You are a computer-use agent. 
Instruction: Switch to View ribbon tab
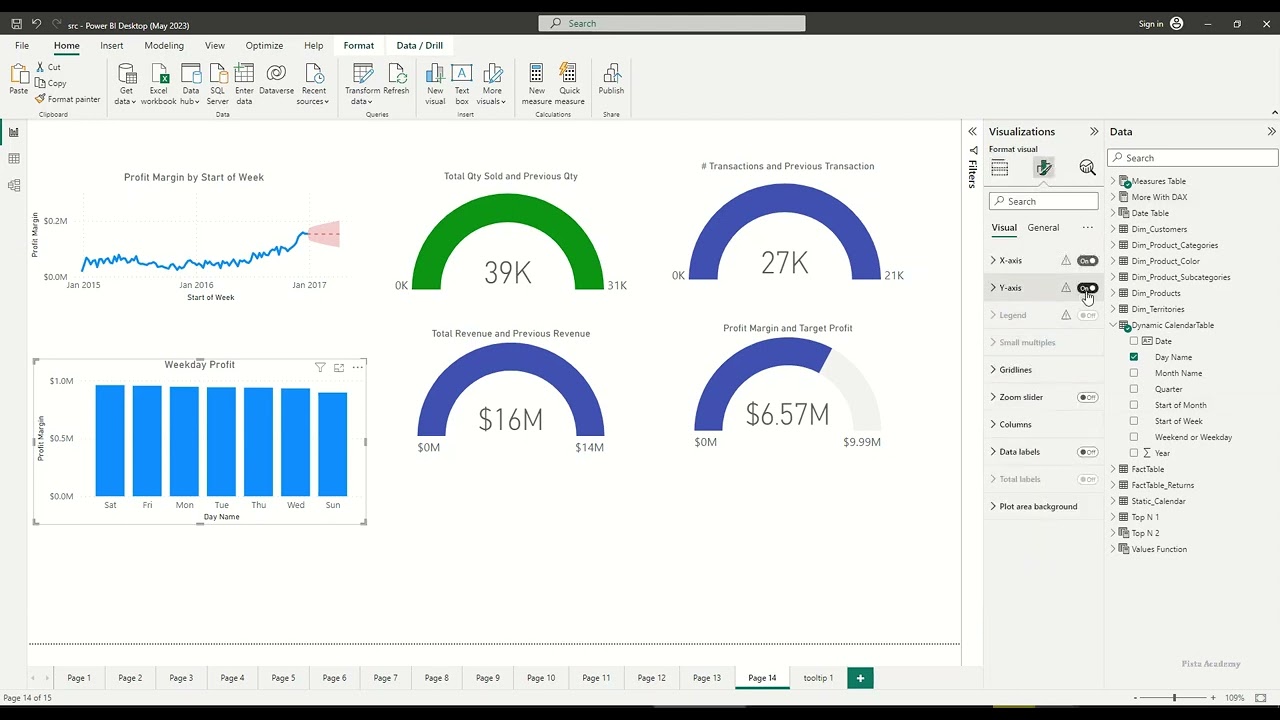pyautogui.click(x=215, y=46)
